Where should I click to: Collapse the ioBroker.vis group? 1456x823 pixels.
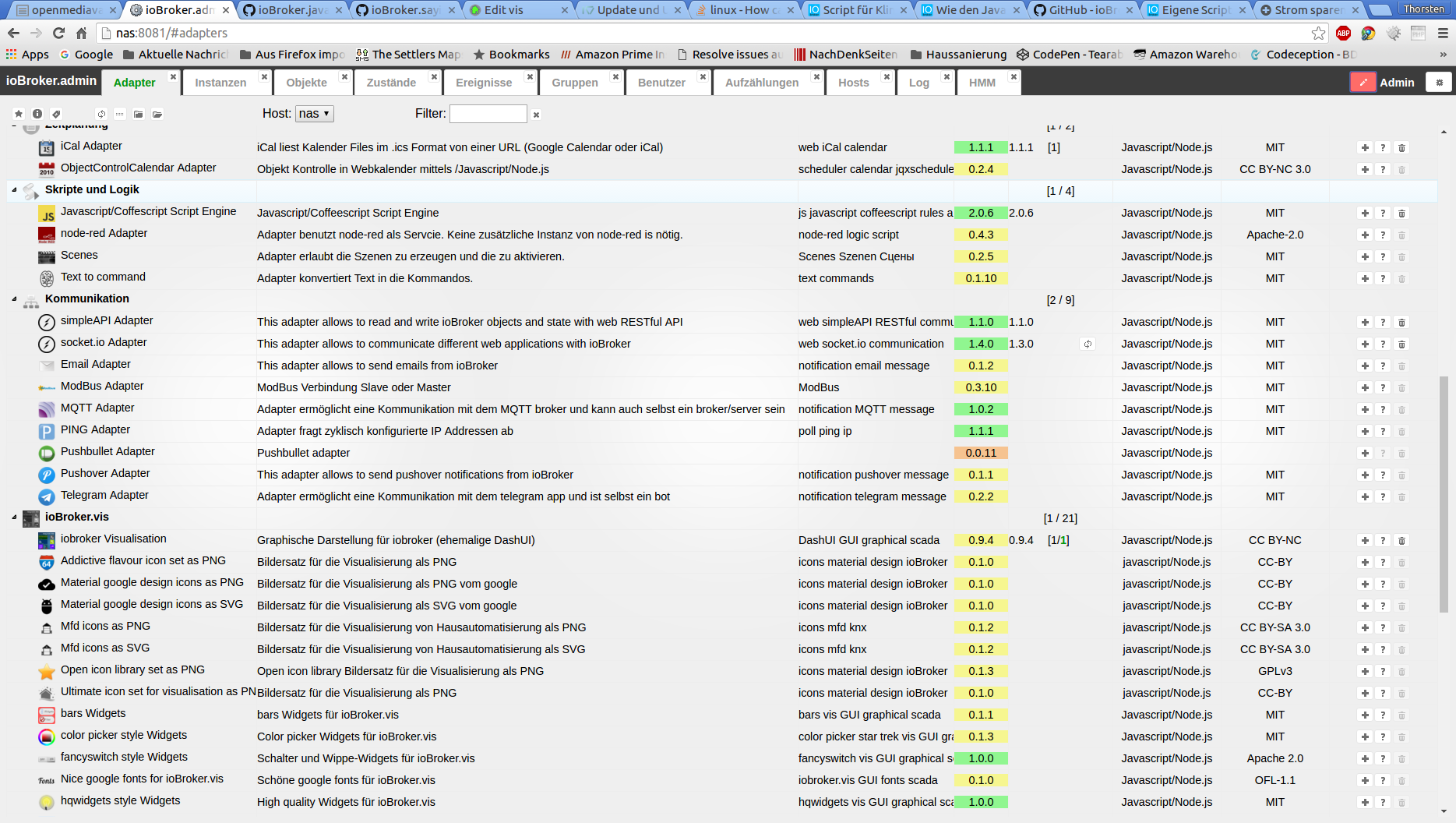[14, 517]
